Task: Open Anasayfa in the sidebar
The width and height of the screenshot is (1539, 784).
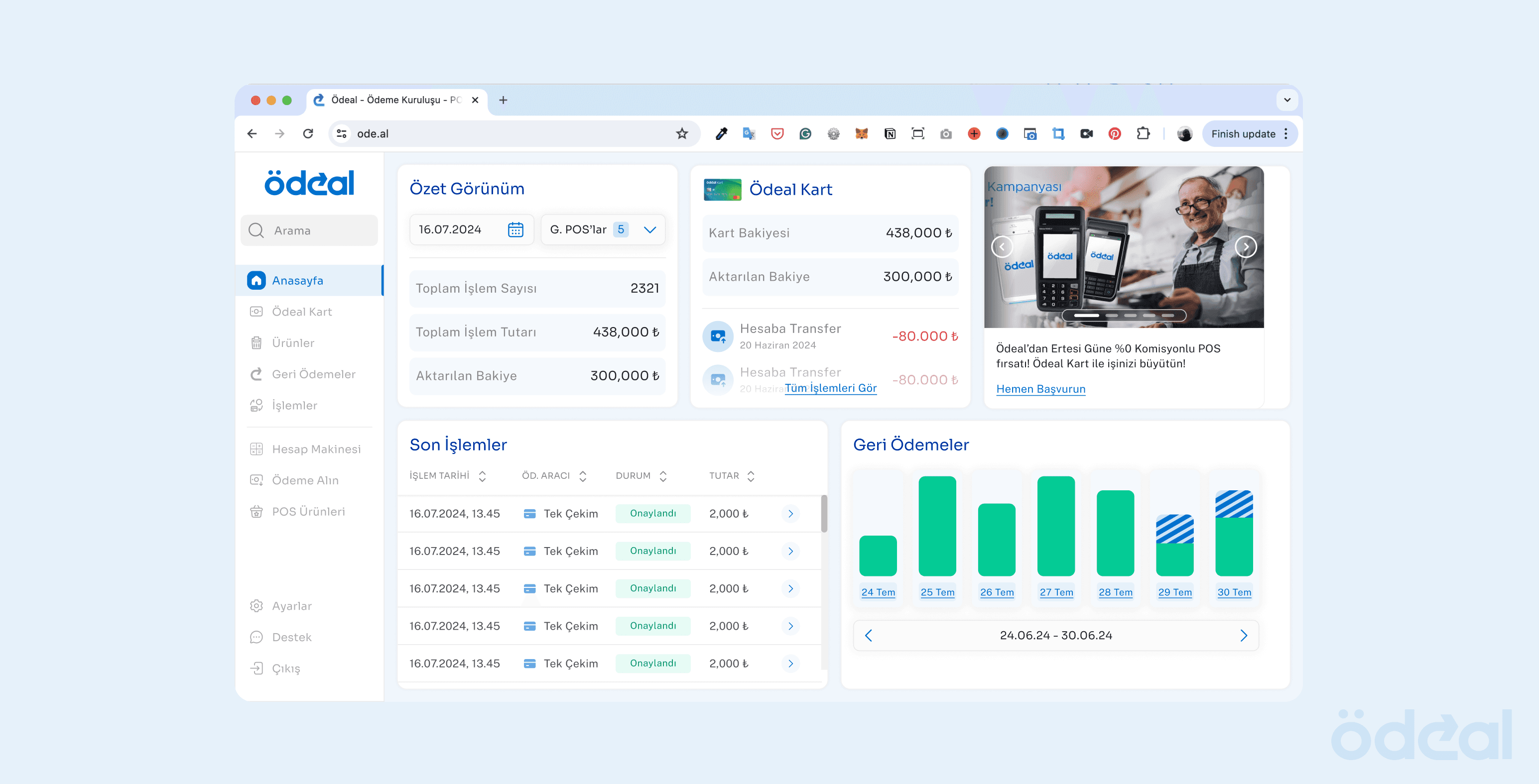Action: point(309,280)
